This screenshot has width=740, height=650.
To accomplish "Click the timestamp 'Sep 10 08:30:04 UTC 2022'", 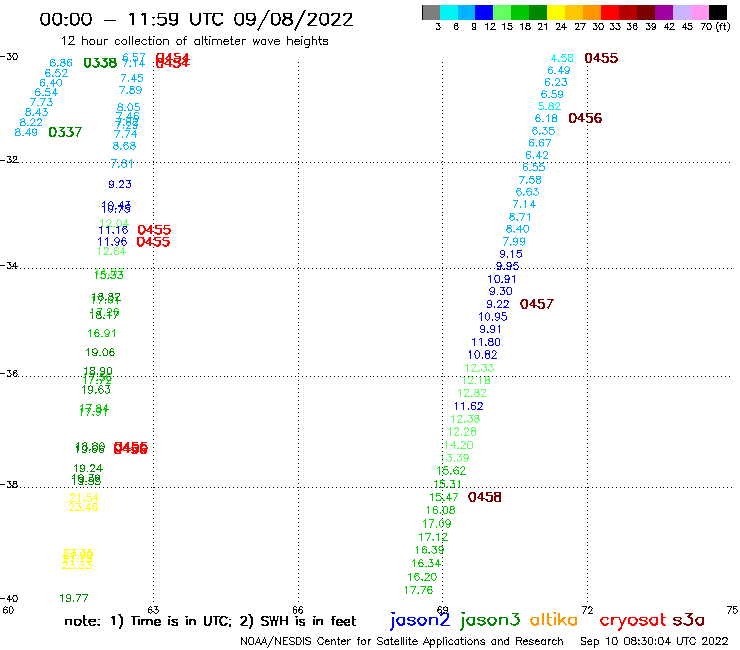I will tap(654, 641).
